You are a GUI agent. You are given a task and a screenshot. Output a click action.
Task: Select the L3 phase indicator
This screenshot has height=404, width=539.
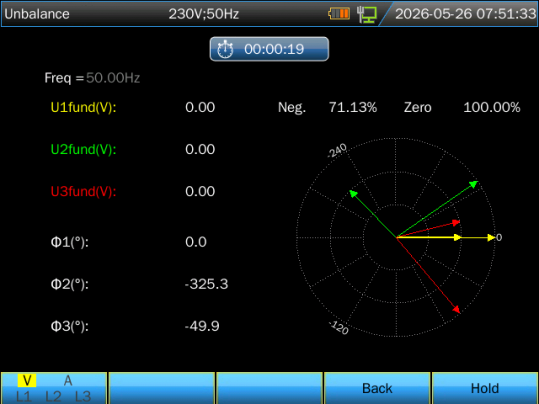[x=83, y=396]
